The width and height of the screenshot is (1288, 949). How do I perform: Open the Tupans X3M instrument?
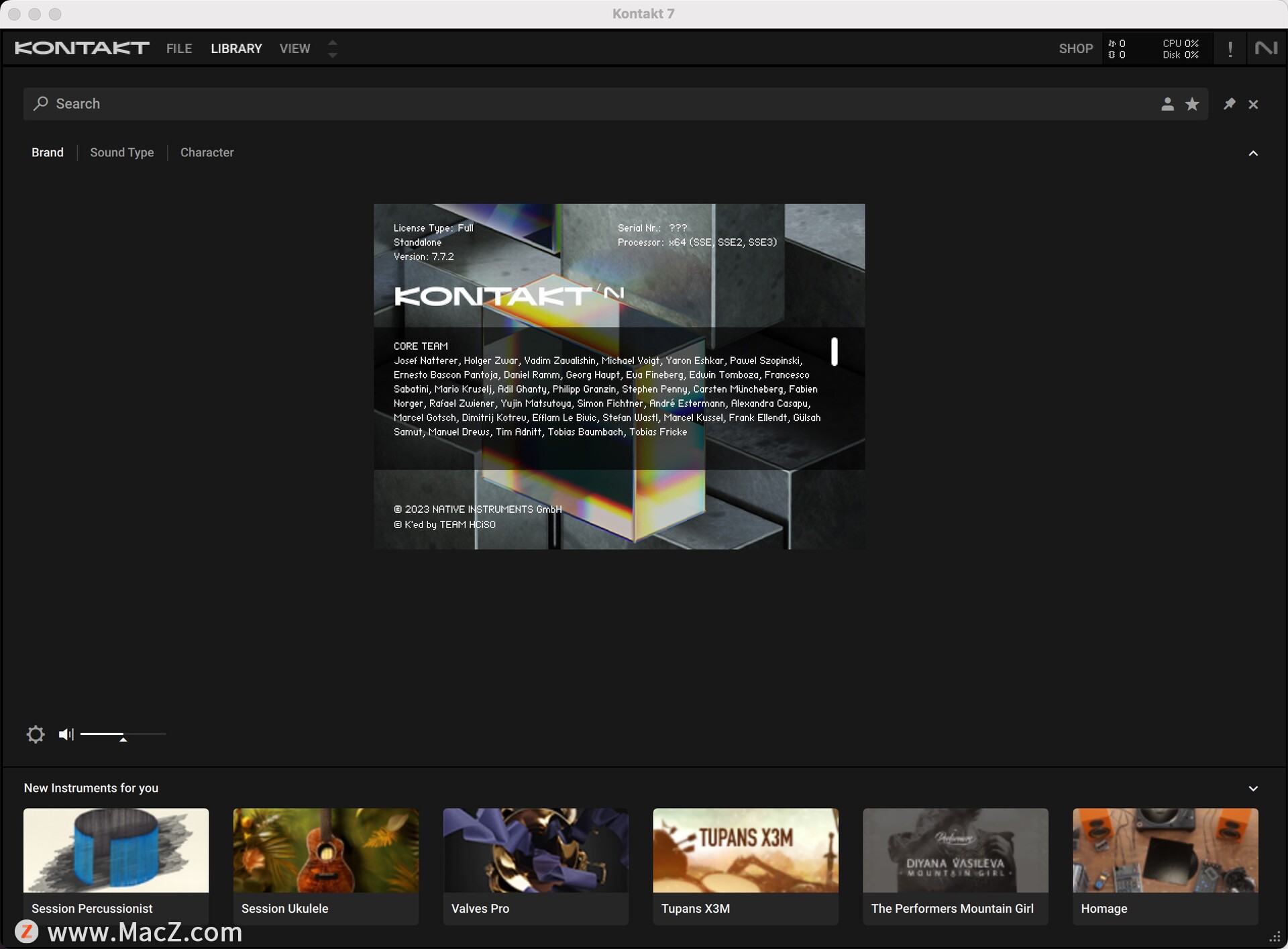click(746, 851)
